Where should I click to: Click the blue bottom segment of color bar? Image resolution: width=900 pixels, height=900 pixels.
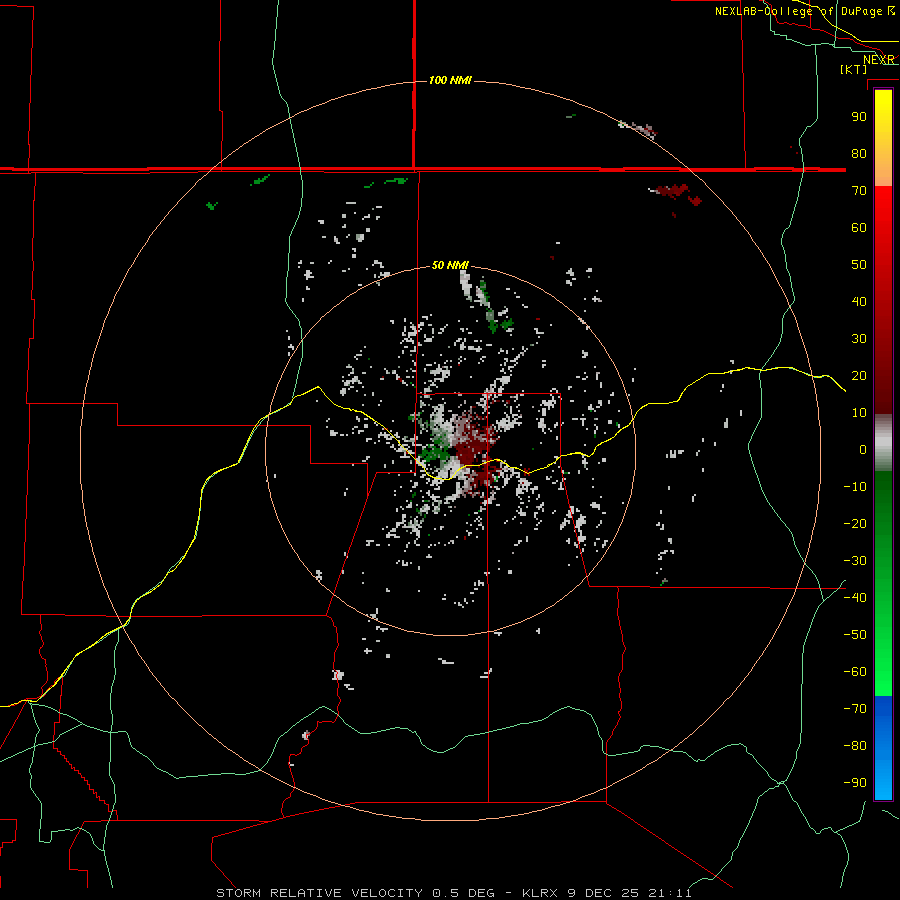click(883, 748)
